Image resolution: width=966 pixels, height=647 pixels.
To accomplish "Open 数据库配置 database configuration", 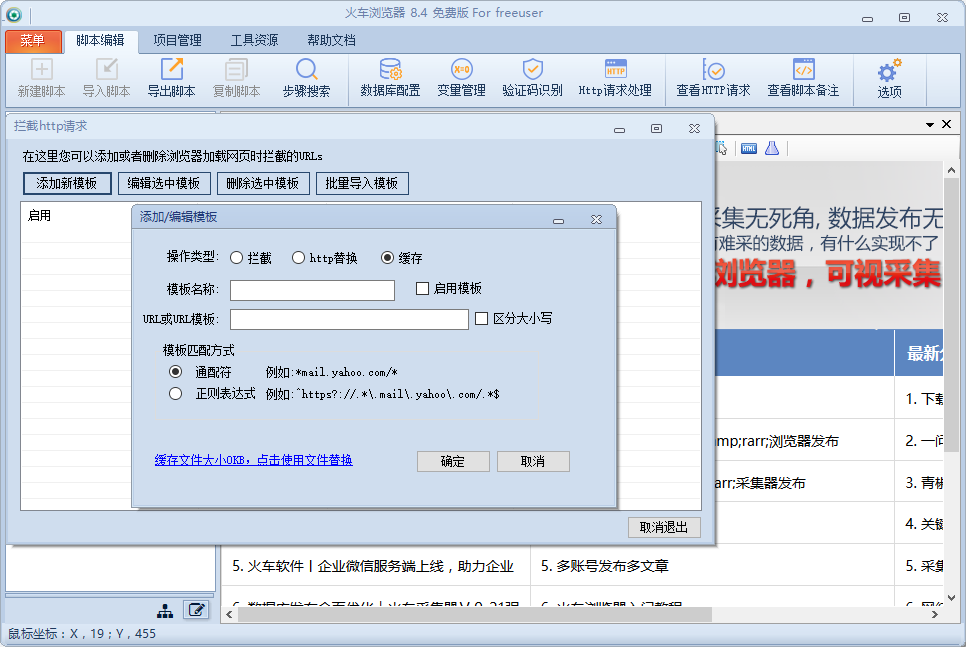I will pos(390,78).
